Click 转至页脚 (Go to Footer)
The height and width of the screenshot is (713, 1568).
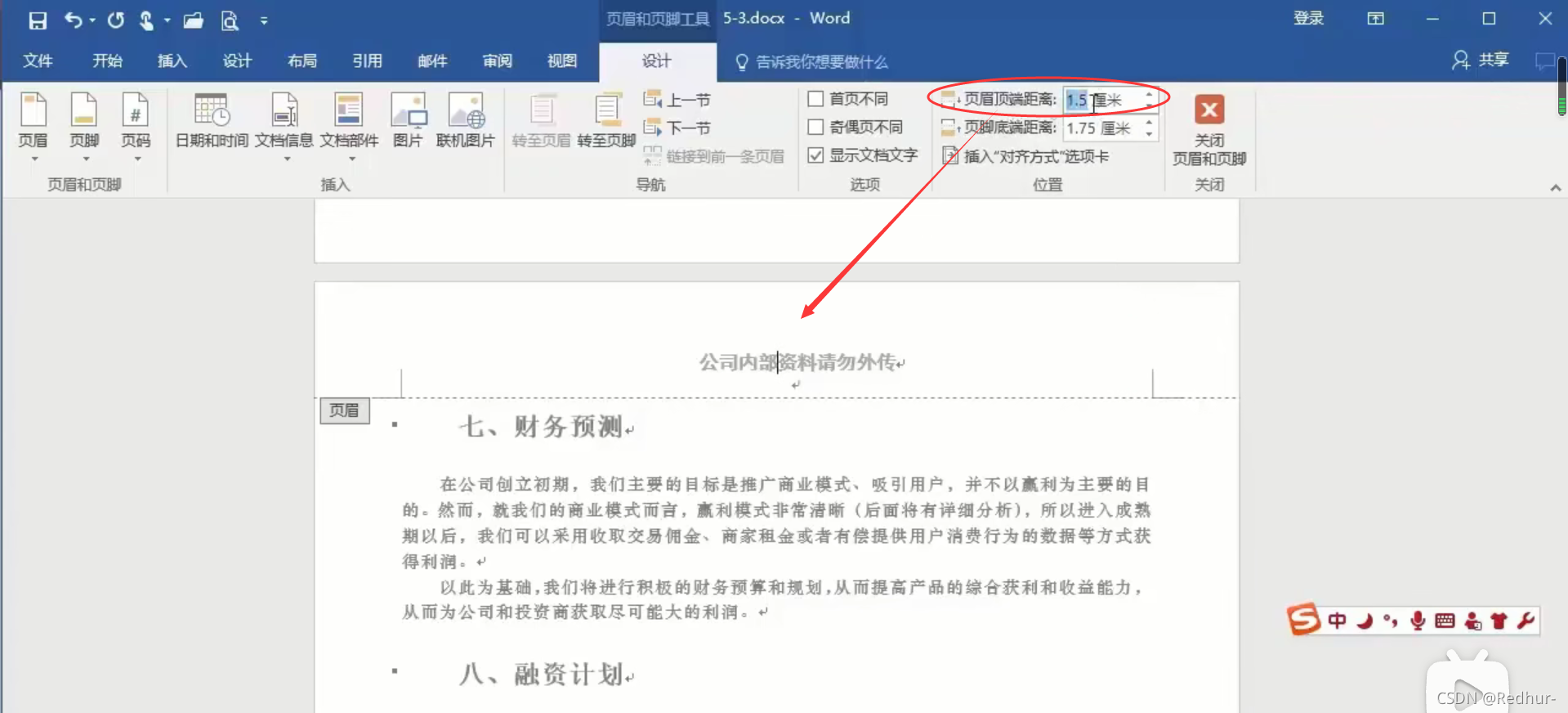606,121
